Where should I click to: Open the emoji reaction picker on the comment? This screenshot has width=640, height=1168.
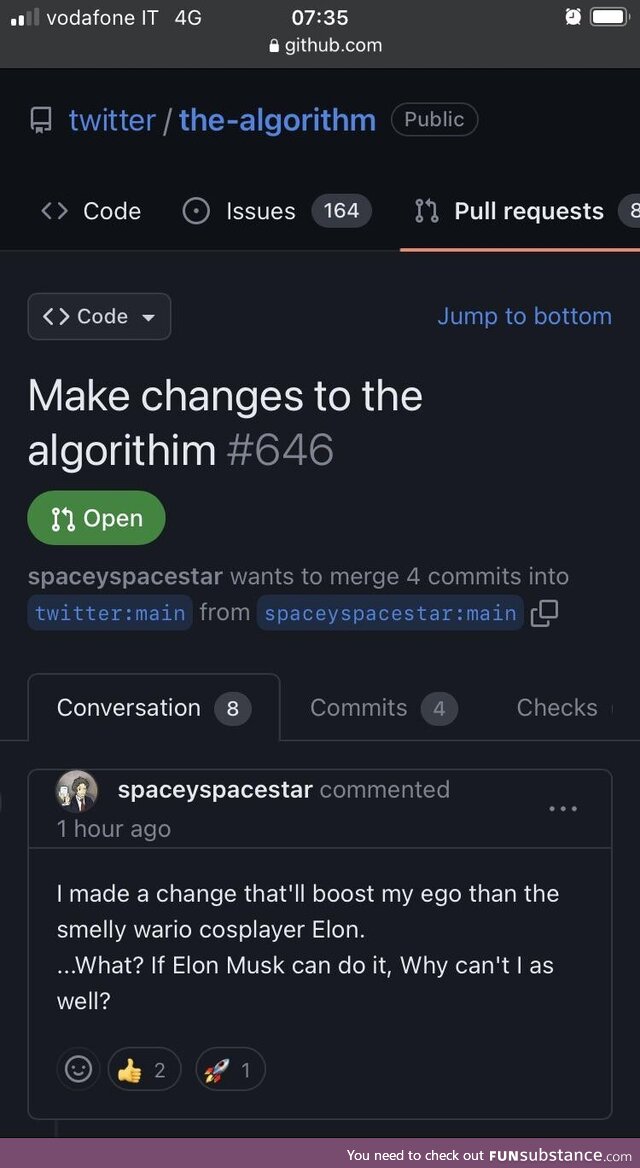pos(79,1069)
